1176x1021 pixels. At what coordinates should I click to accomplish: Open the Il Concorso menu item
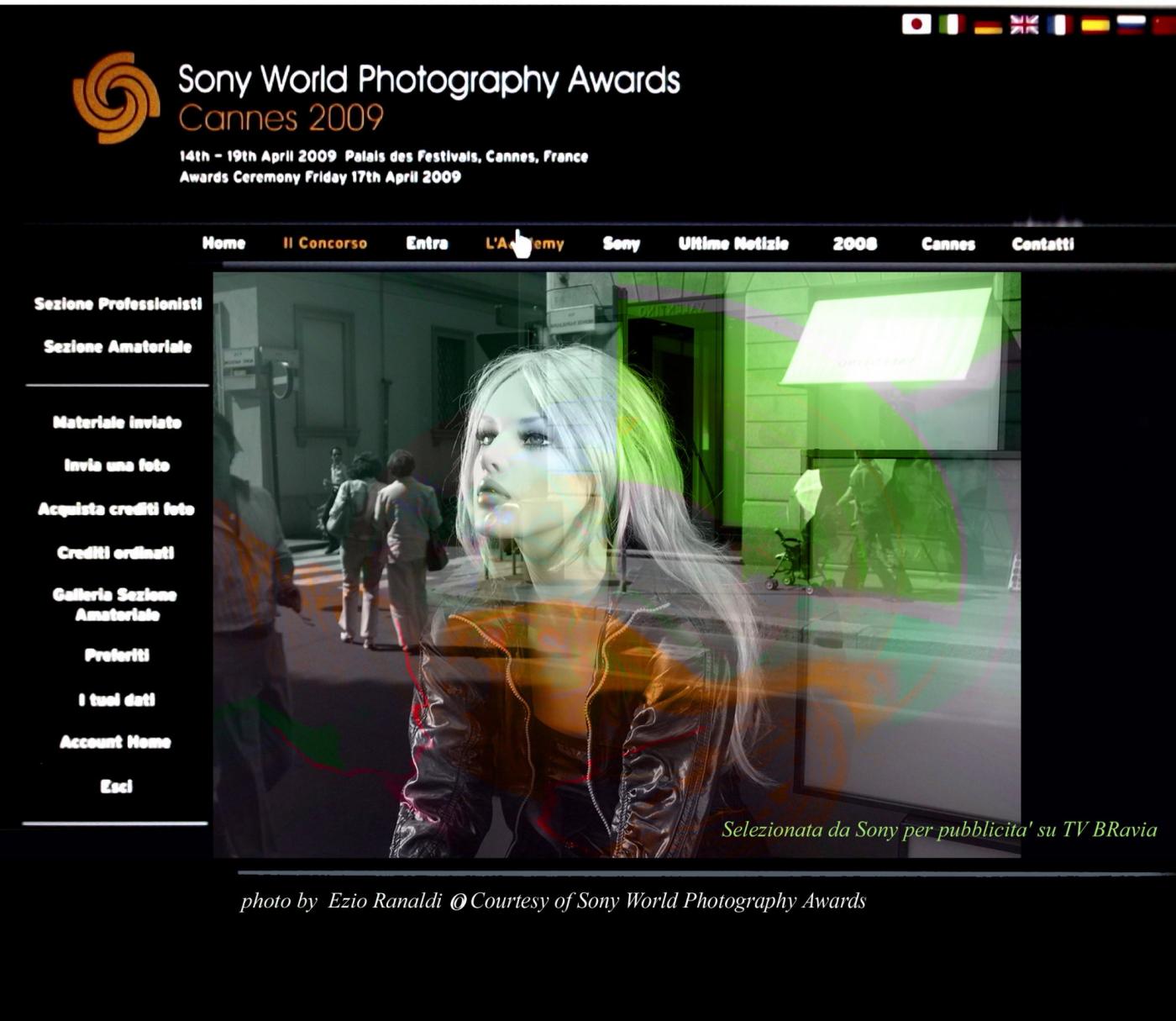pyautogui.click(x=325, y=244)
